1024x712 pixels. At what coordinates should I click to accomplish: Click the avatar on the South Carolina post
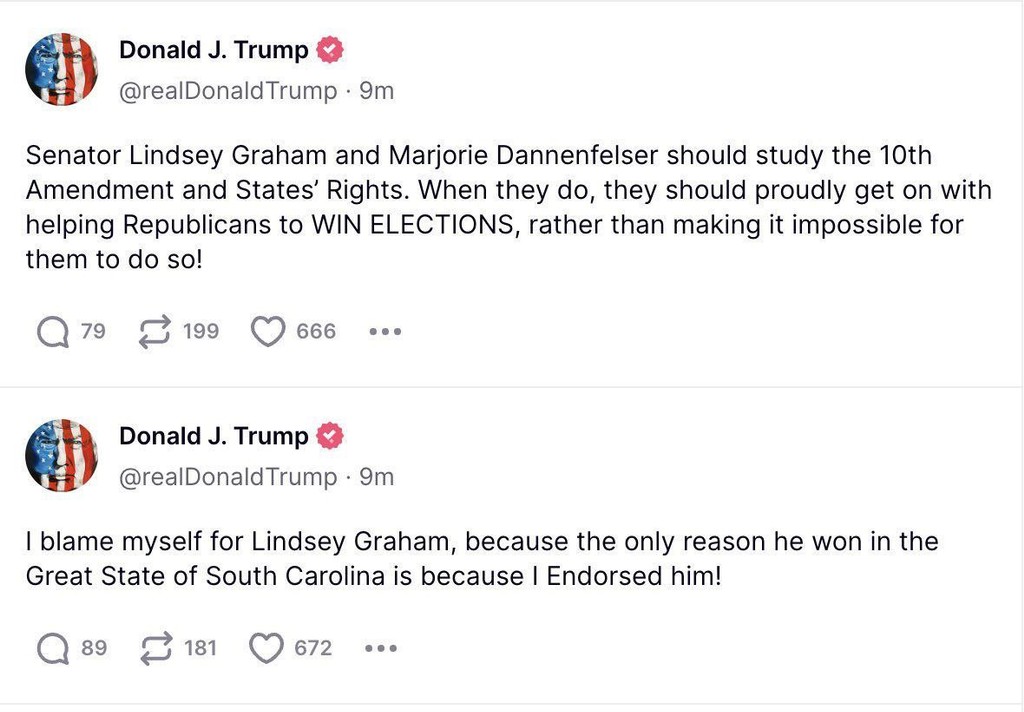[x=61, y=456]
